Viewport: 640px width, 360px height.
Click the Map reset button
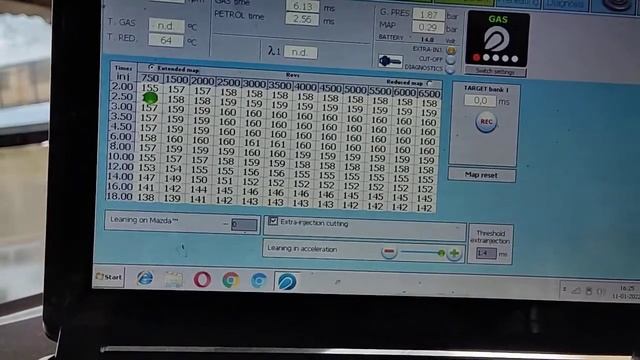pos(482,175)
